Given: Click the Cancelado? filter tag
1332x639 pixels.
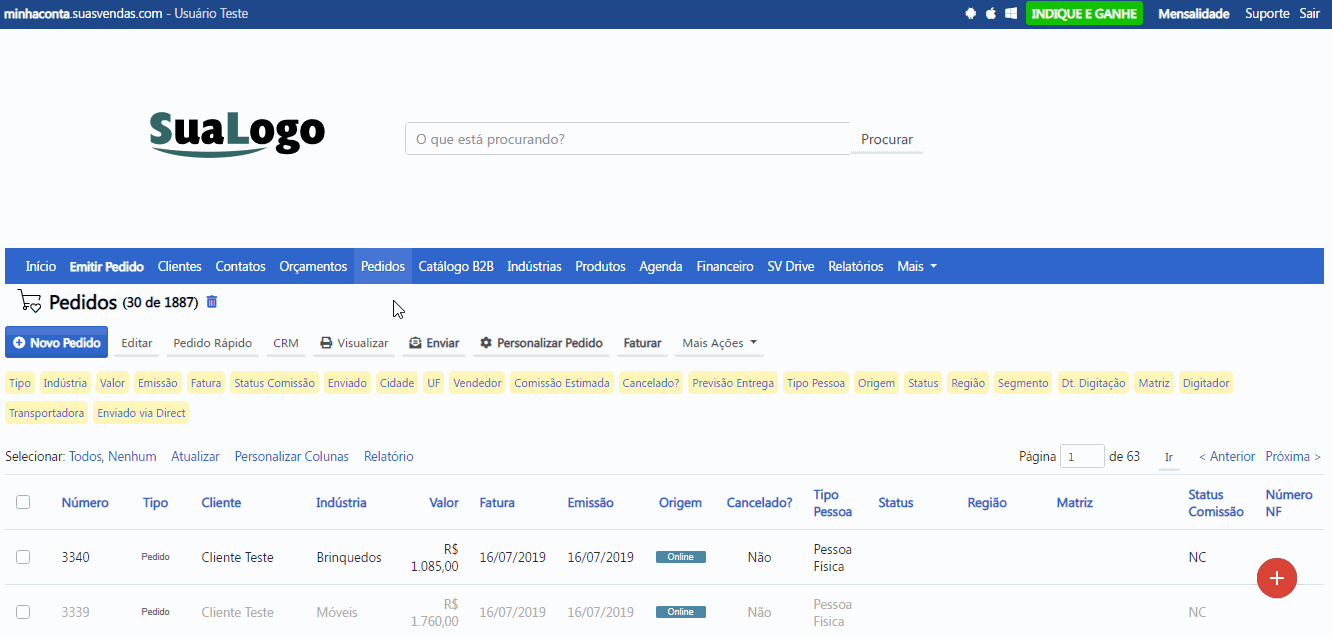Looking at the screenshot, I should point(651,383).
